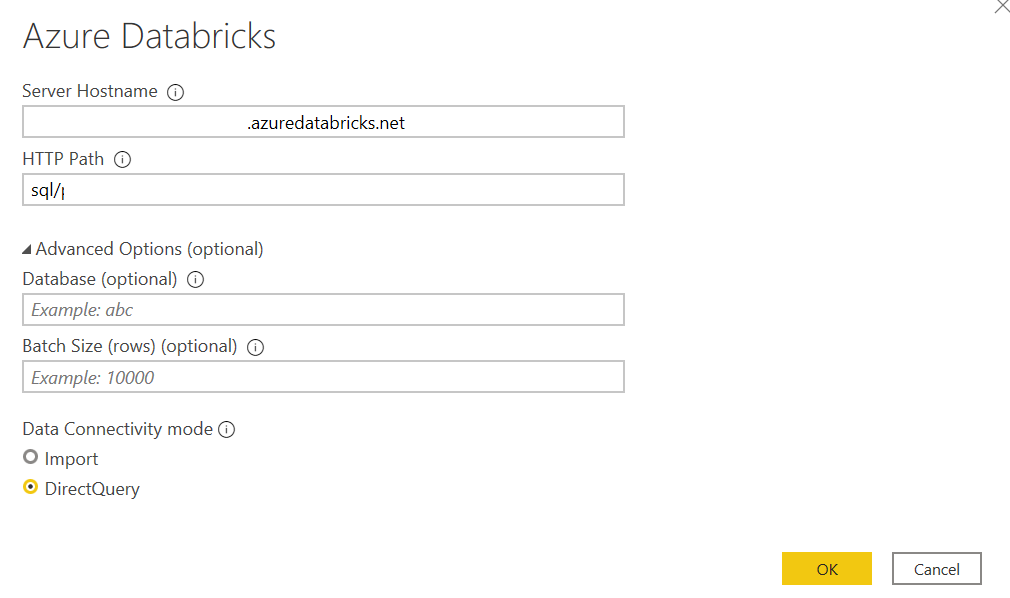Click the Batch Size (rows) (optional) label

pyautogui.click(x=129, y=347)
